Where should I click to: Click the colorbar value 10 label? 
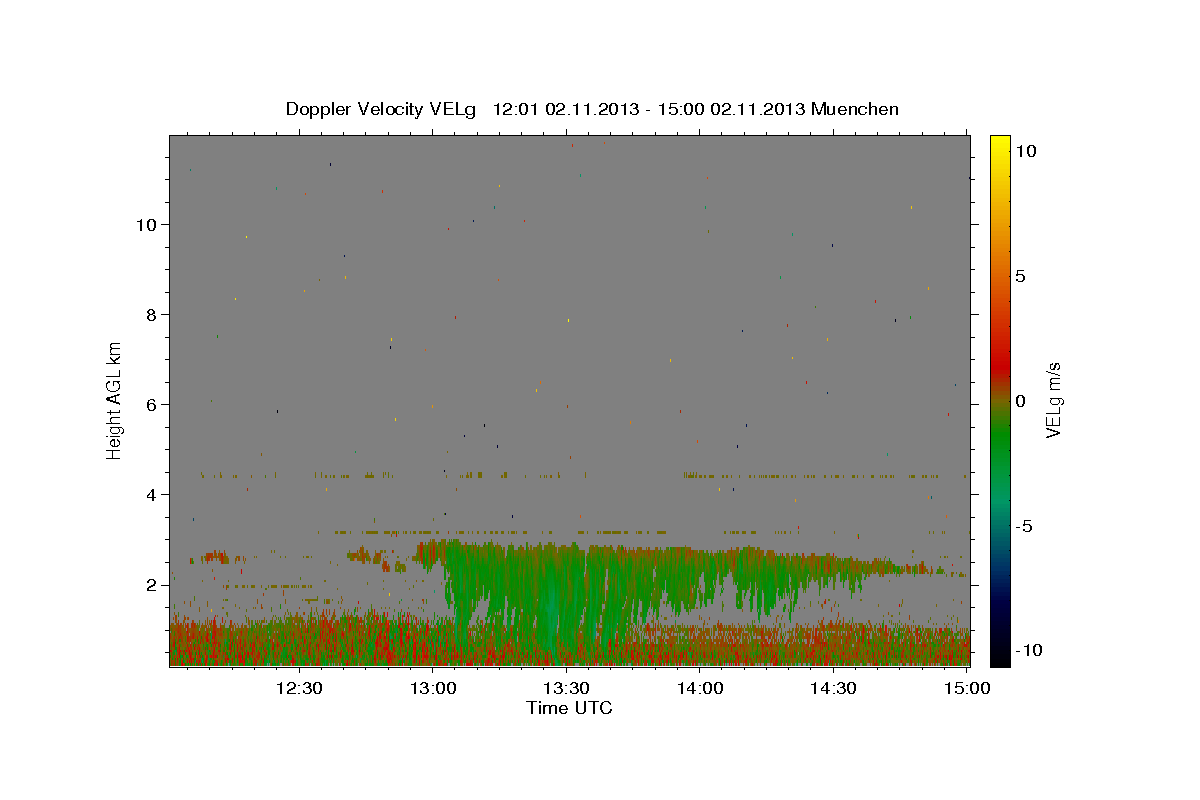point(1026,151)
